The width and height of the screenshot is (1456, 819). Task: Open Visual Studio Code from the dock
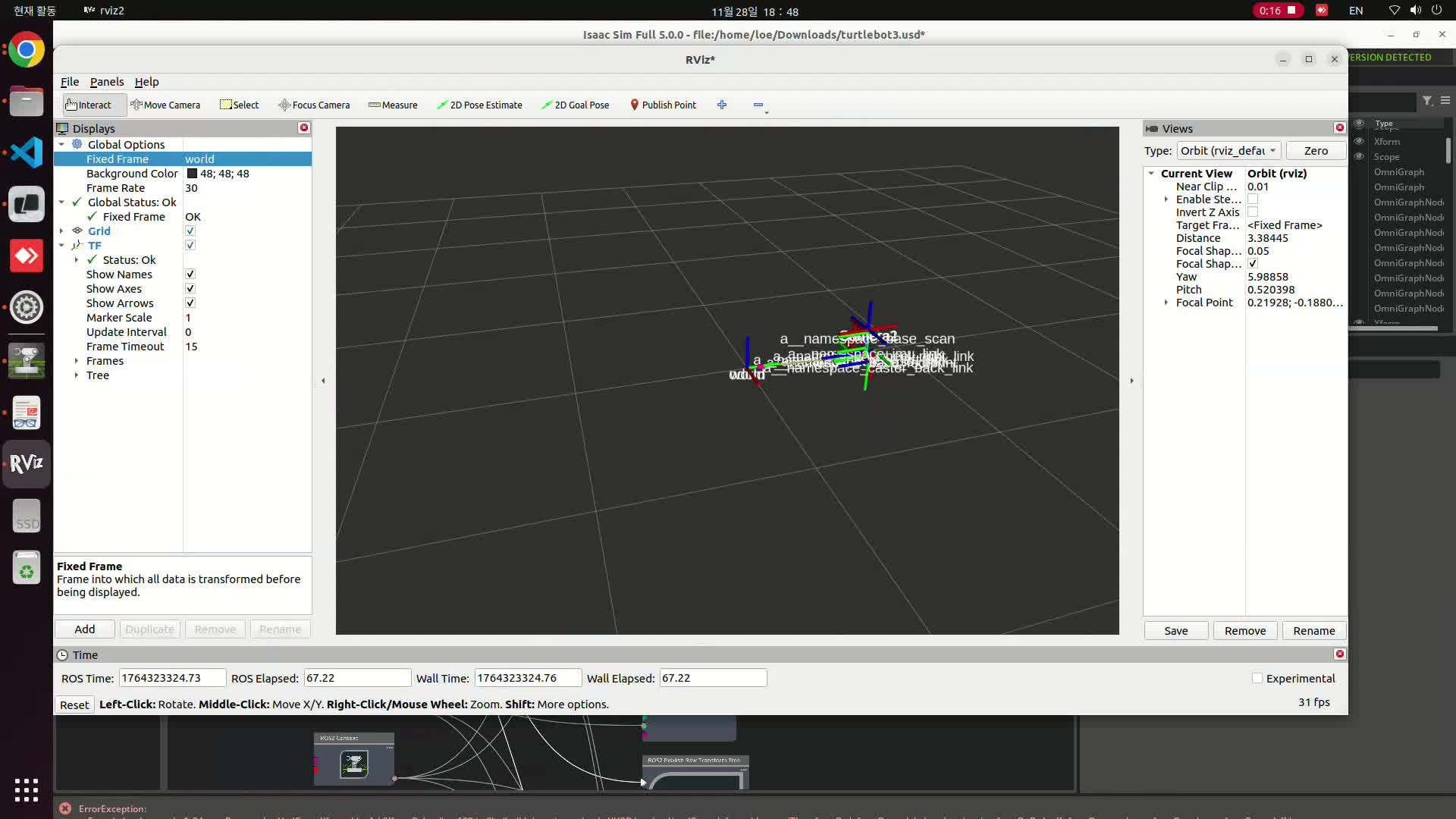pos(27,152)
